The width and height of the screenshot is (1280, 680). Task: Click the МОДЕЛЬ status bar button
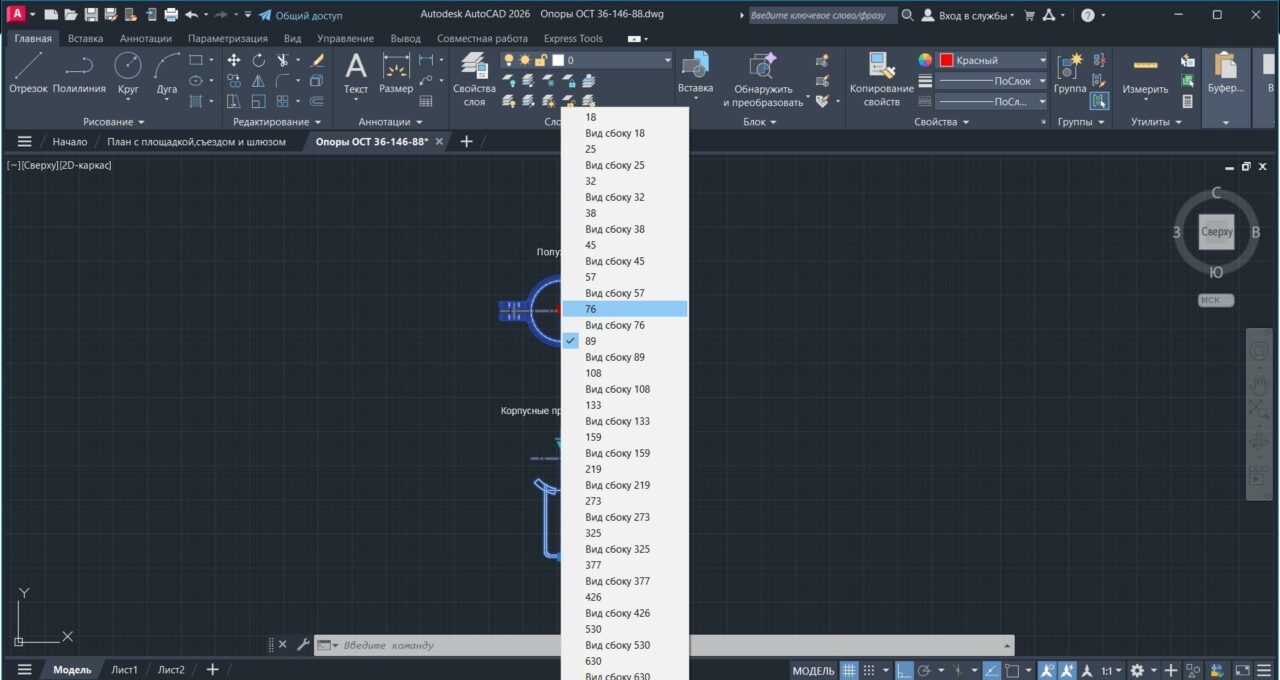(813, 670)
